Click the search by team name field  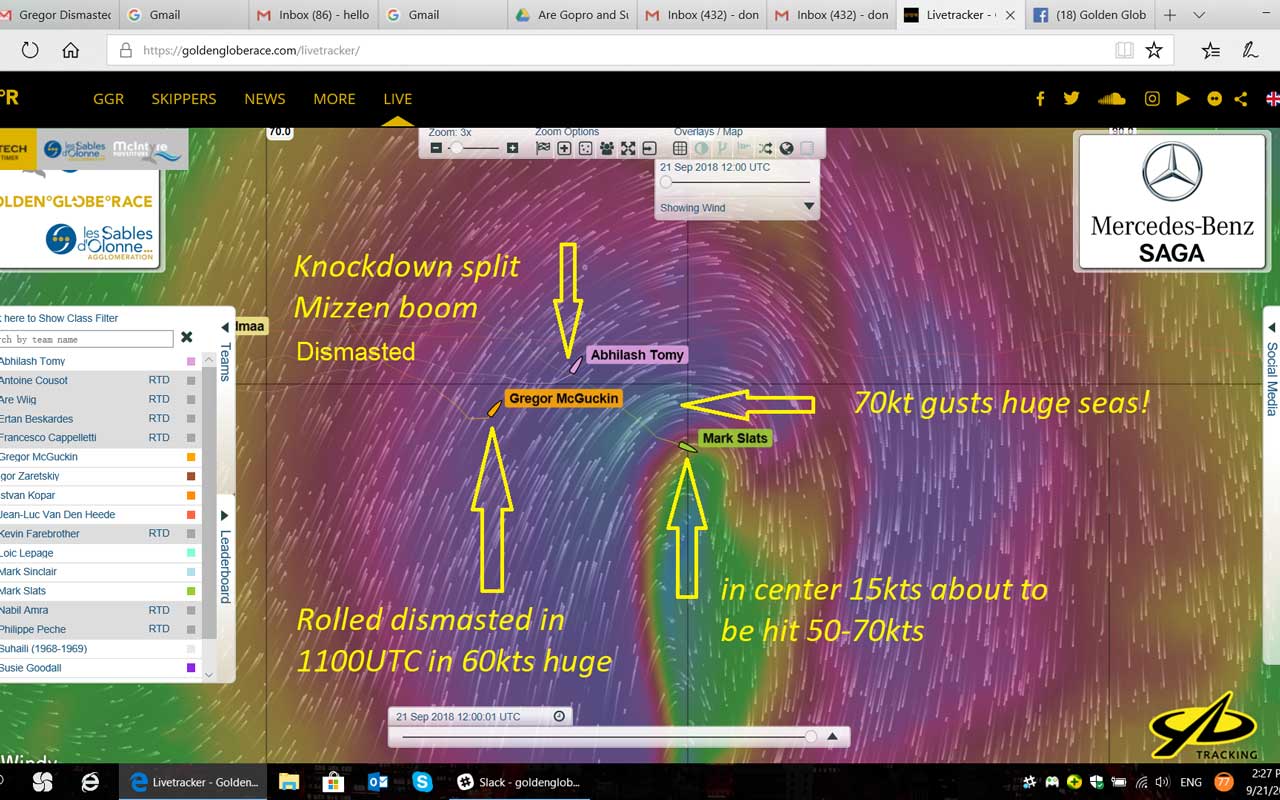(x=86, y=339)
